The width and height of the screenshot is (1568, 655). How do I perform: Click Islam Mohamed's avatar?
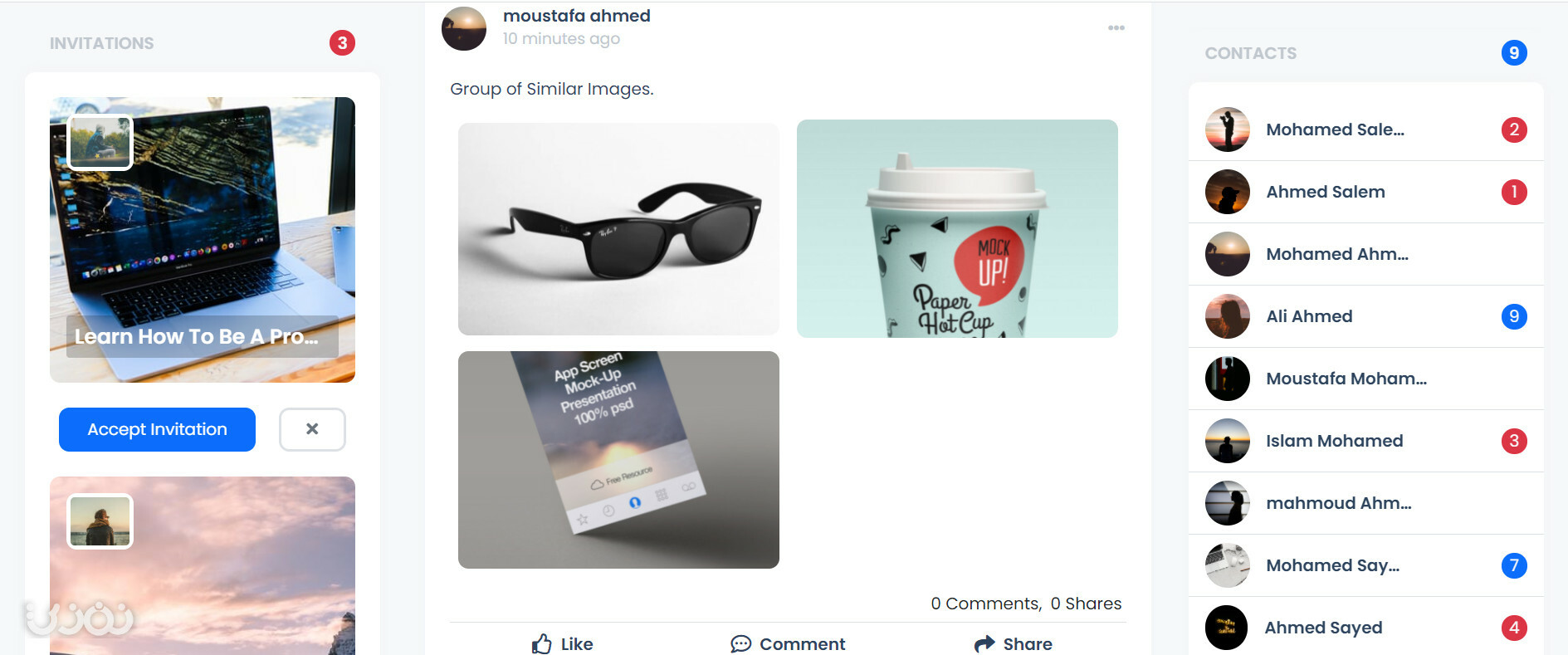coord(1227,441)
